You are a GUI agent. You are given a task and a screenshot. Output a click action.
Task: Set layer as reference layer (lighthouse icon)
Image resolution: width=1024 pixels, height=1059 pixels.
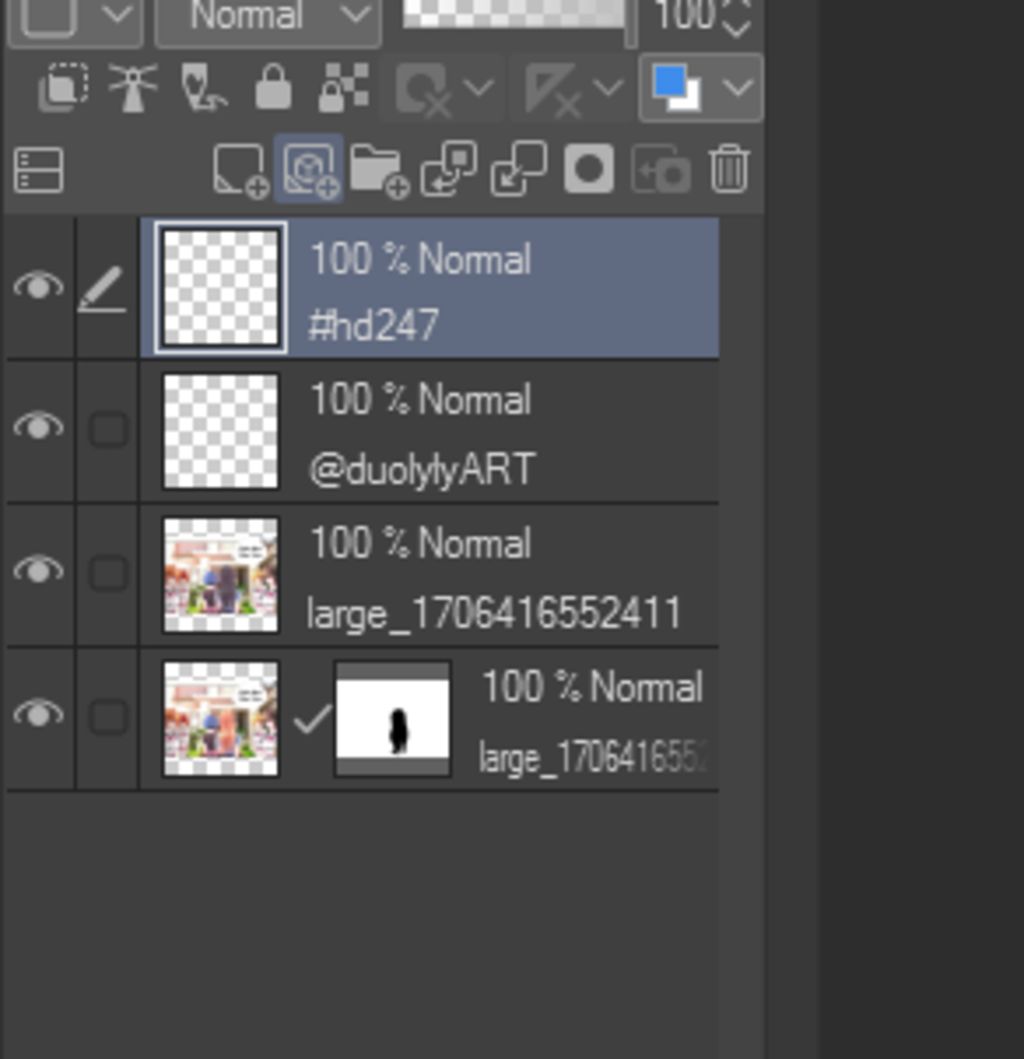click(x=133, y=88)
